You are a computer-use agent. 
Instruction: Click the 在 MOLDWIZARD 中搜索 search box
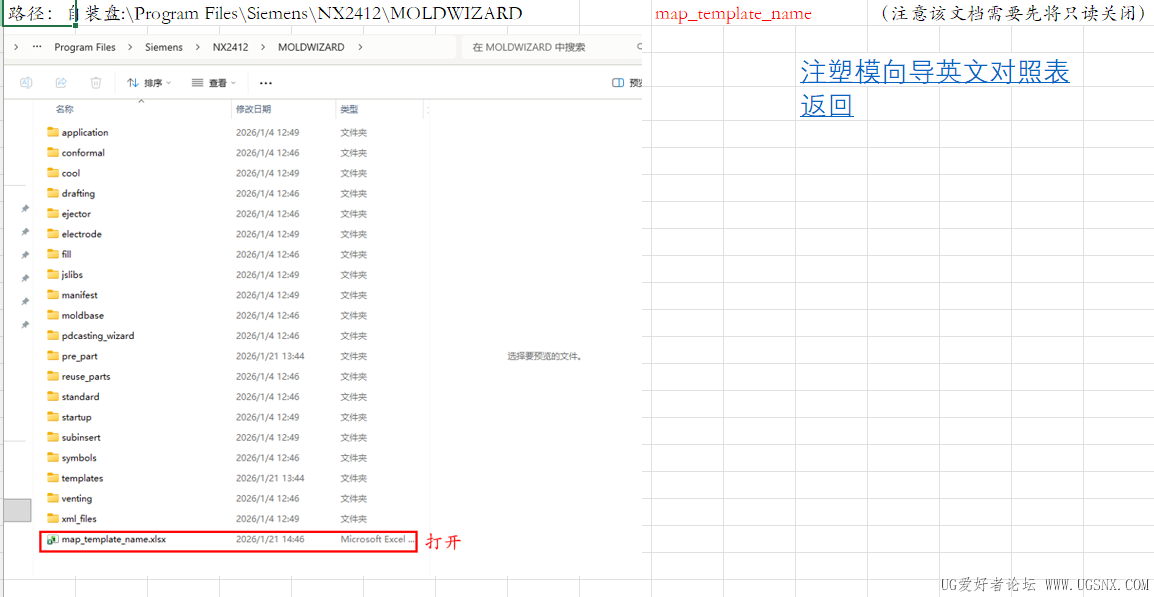(x=552, y=47)
